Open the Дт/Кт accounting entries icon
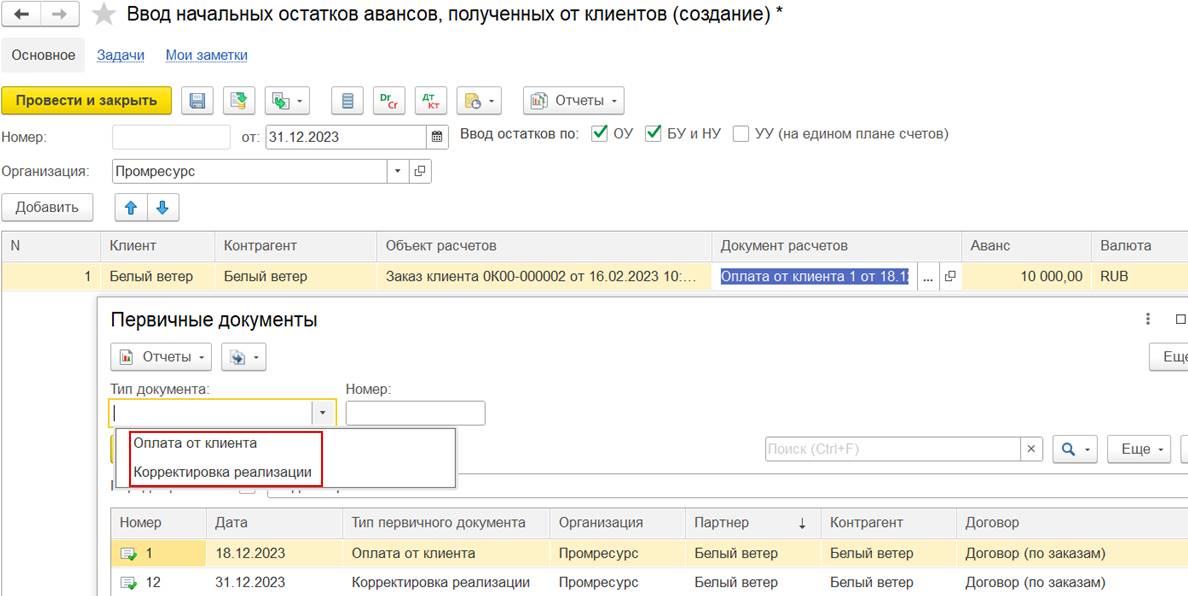This screenshot has height=596, width=1188. 431,101
